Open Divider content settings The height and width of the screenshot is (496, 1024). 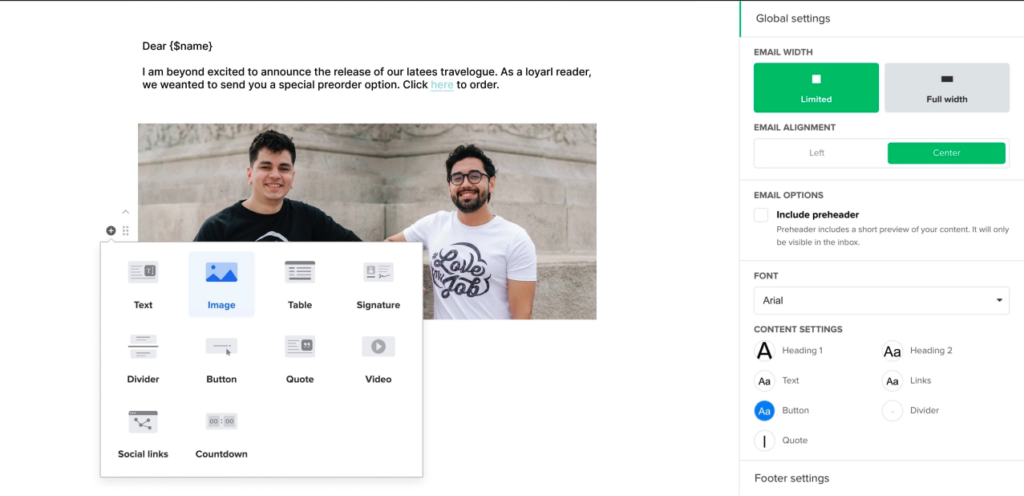coord(910,411)
